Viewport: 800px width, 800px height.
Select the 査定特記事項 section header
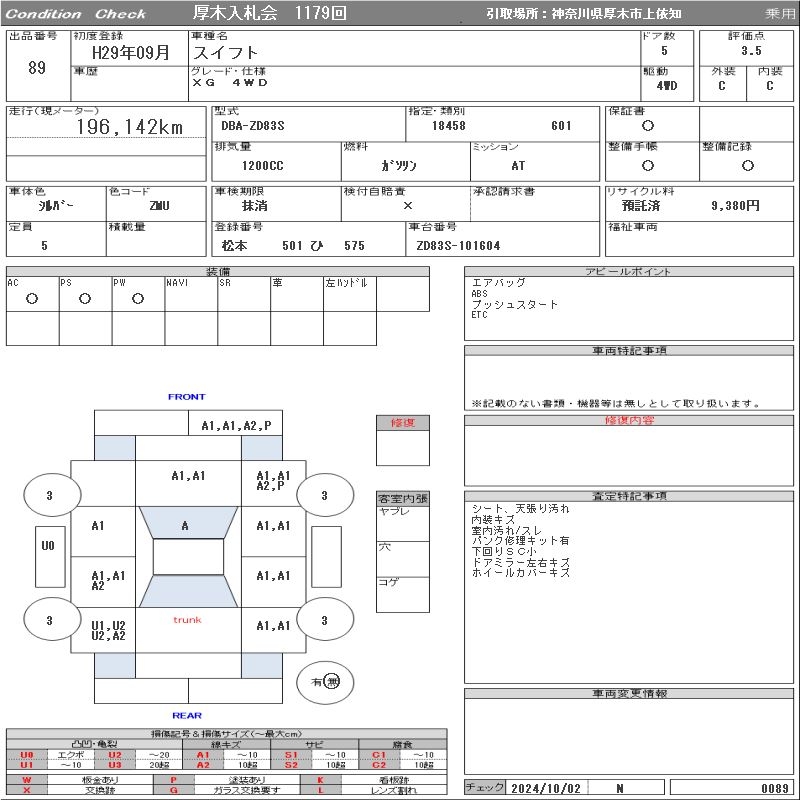click(x=629, y=496)
